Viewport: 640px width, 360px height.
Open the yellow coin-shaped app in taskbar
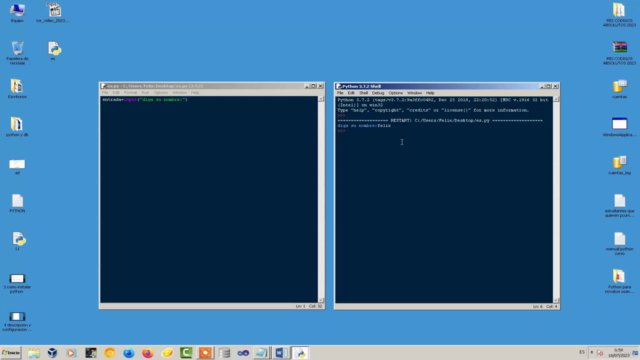pyautogui.click(x=167, y=353)
